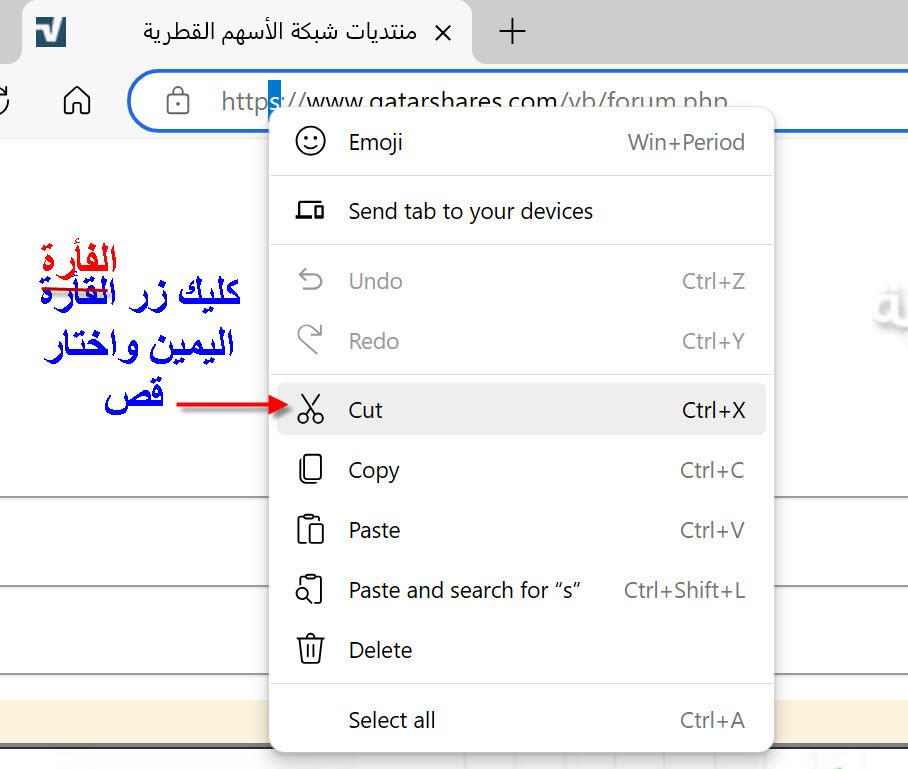The width and height of the screenshot is (908, 769).
Task: Choose Select all from the context menu
Action: pyautogui.click(x=391, y=720)
